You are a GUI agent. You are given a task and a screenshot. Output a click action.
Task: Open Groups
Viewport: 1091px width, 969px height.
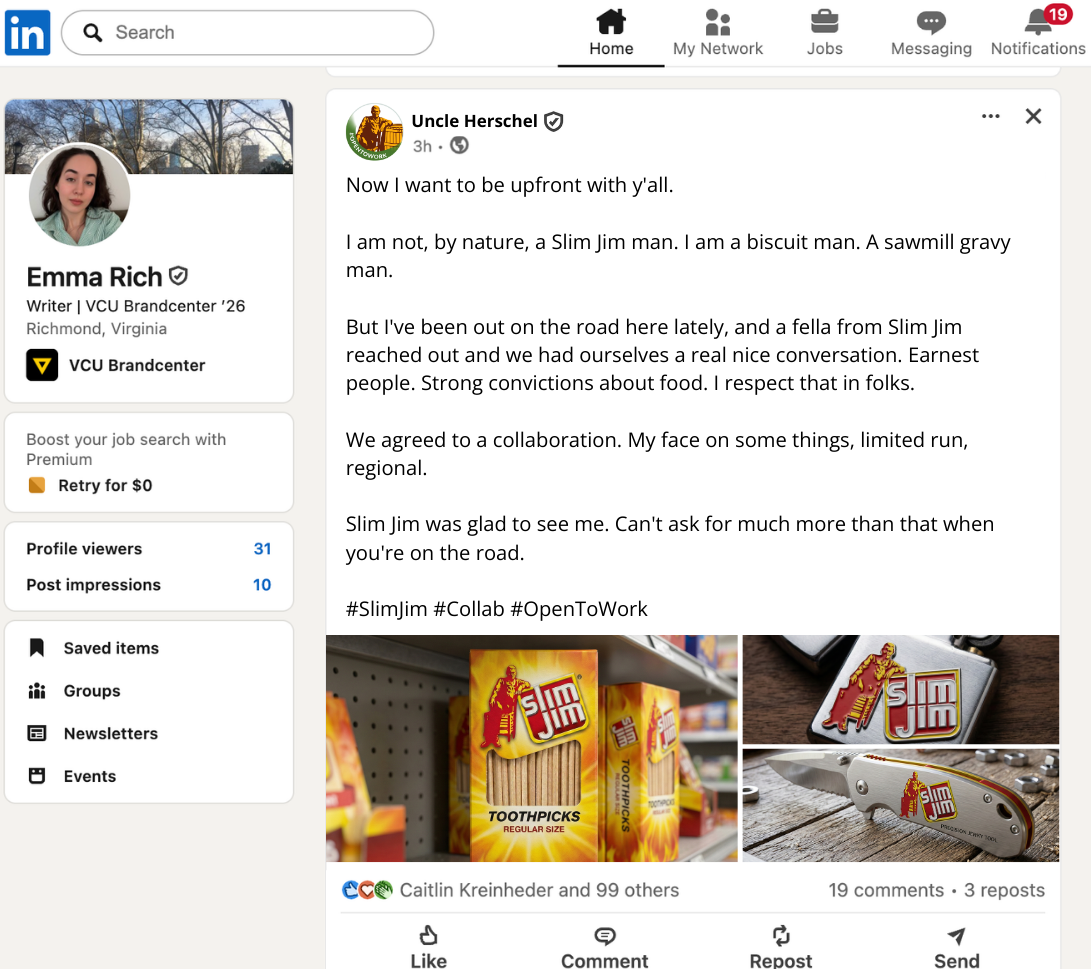(x=92, y=691)
